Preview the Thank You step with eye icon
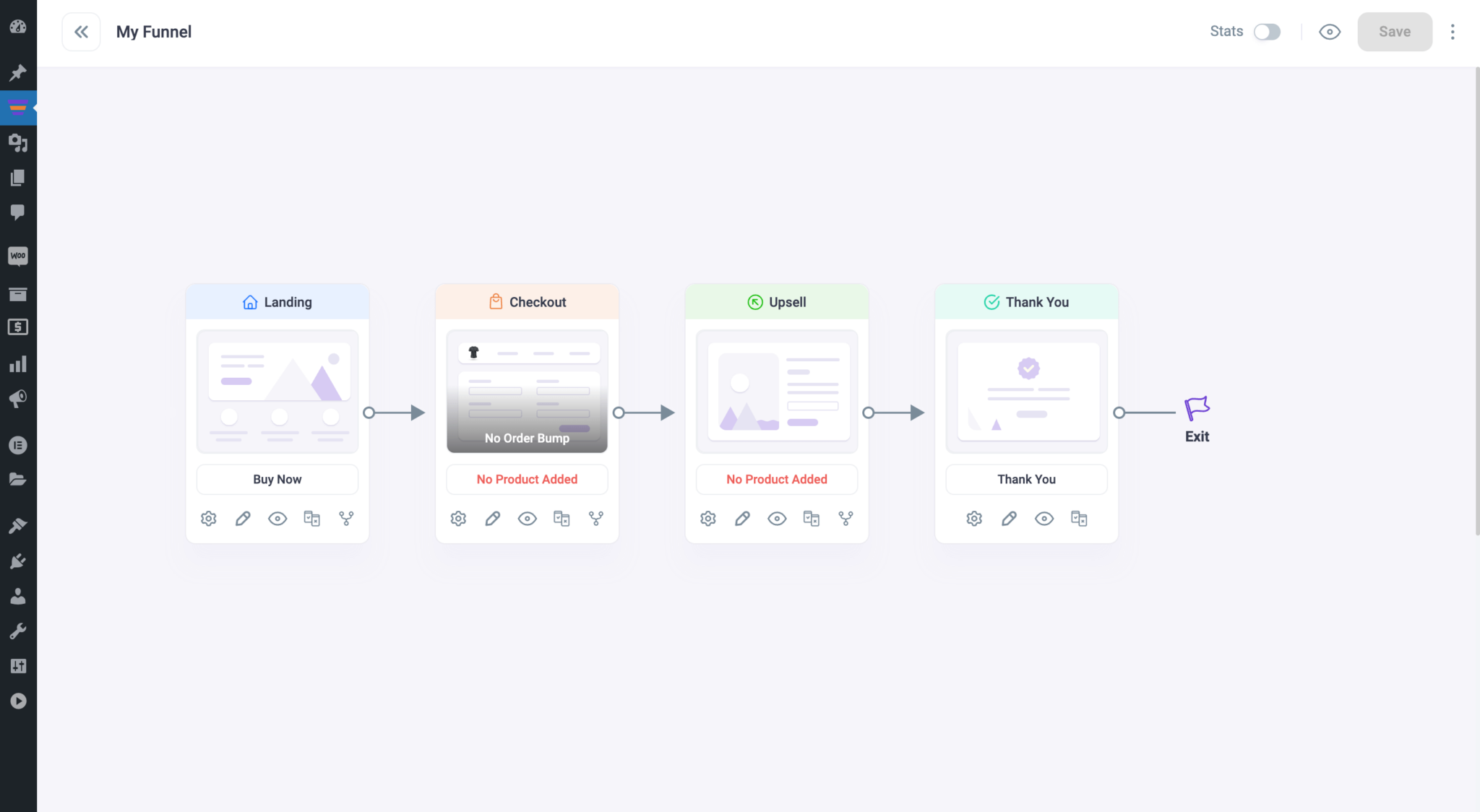This screenshot has width=1480, height=812. 1044,518
